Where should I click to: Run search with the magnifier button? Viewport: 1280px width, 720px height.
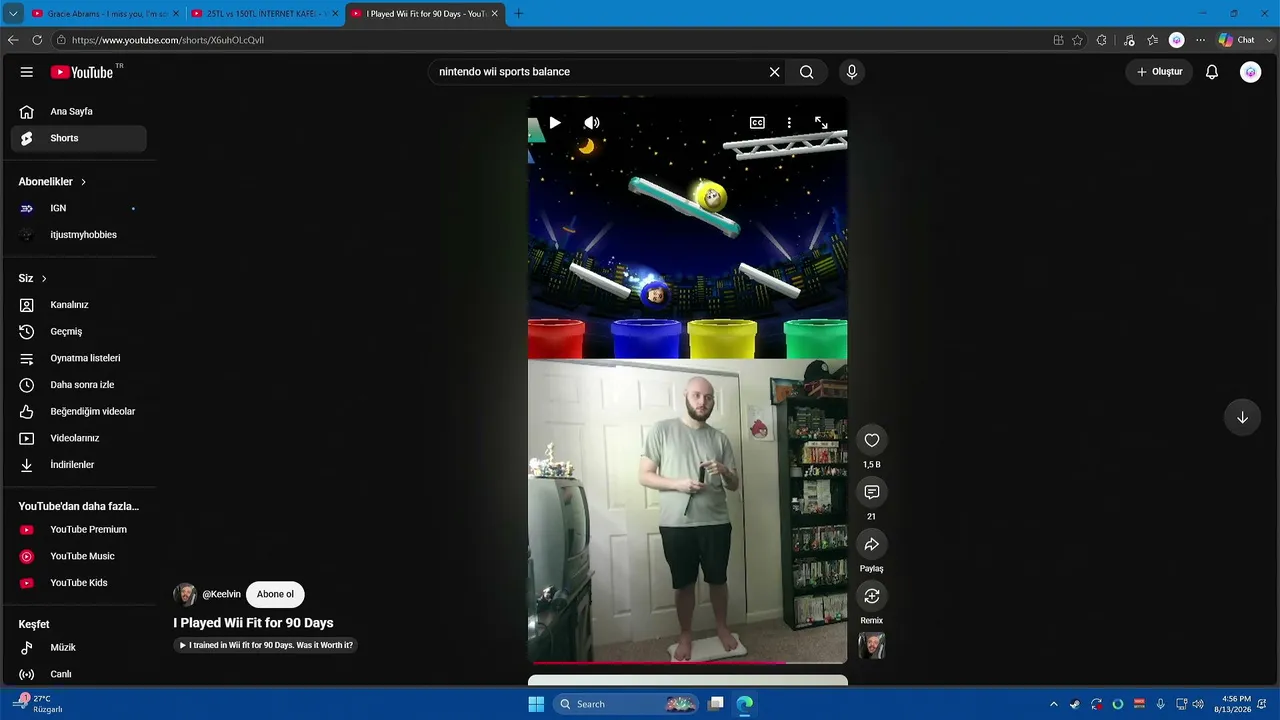806,72
